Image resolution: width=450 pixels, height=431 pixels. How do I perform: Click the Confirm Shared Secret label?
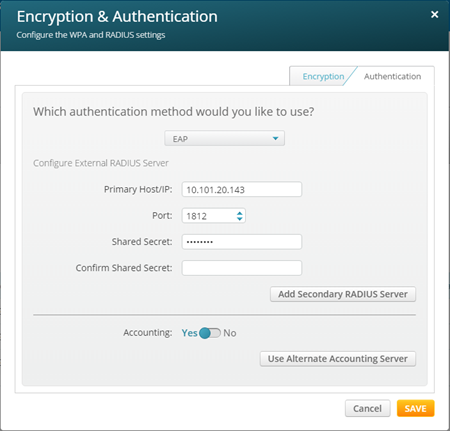point(124,268)
